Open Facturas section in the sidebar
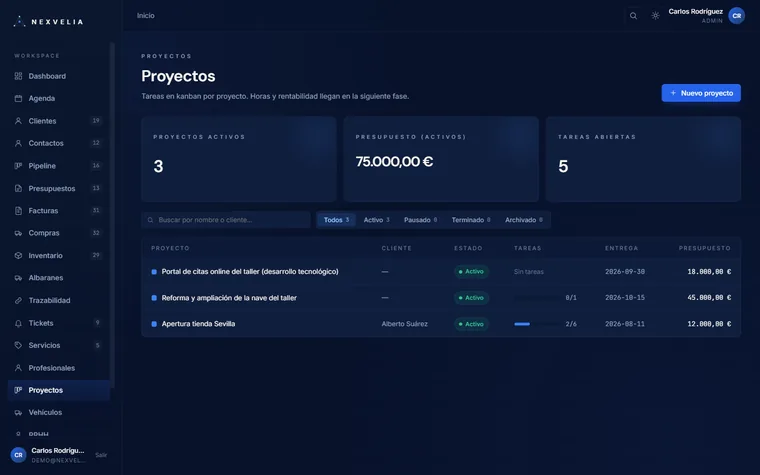 tap(59, 210)
